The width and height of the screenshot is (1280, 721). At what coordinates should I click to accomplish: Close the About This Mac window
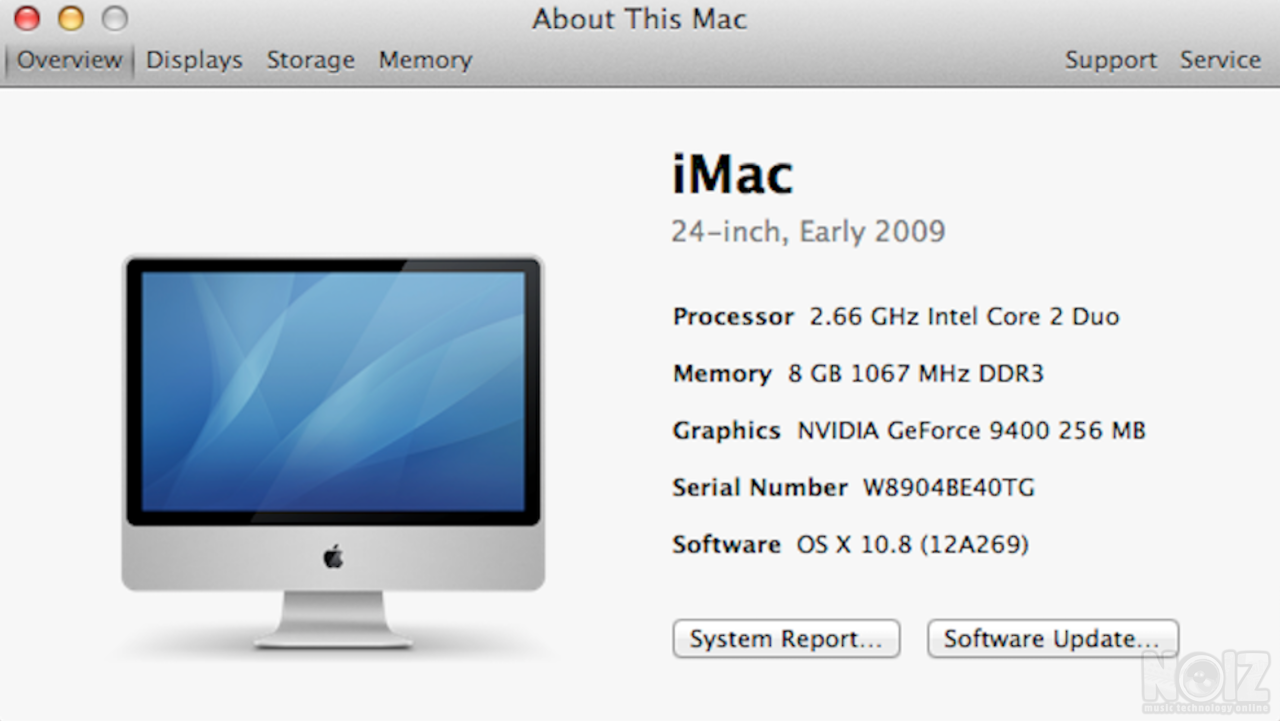point(28,18)
